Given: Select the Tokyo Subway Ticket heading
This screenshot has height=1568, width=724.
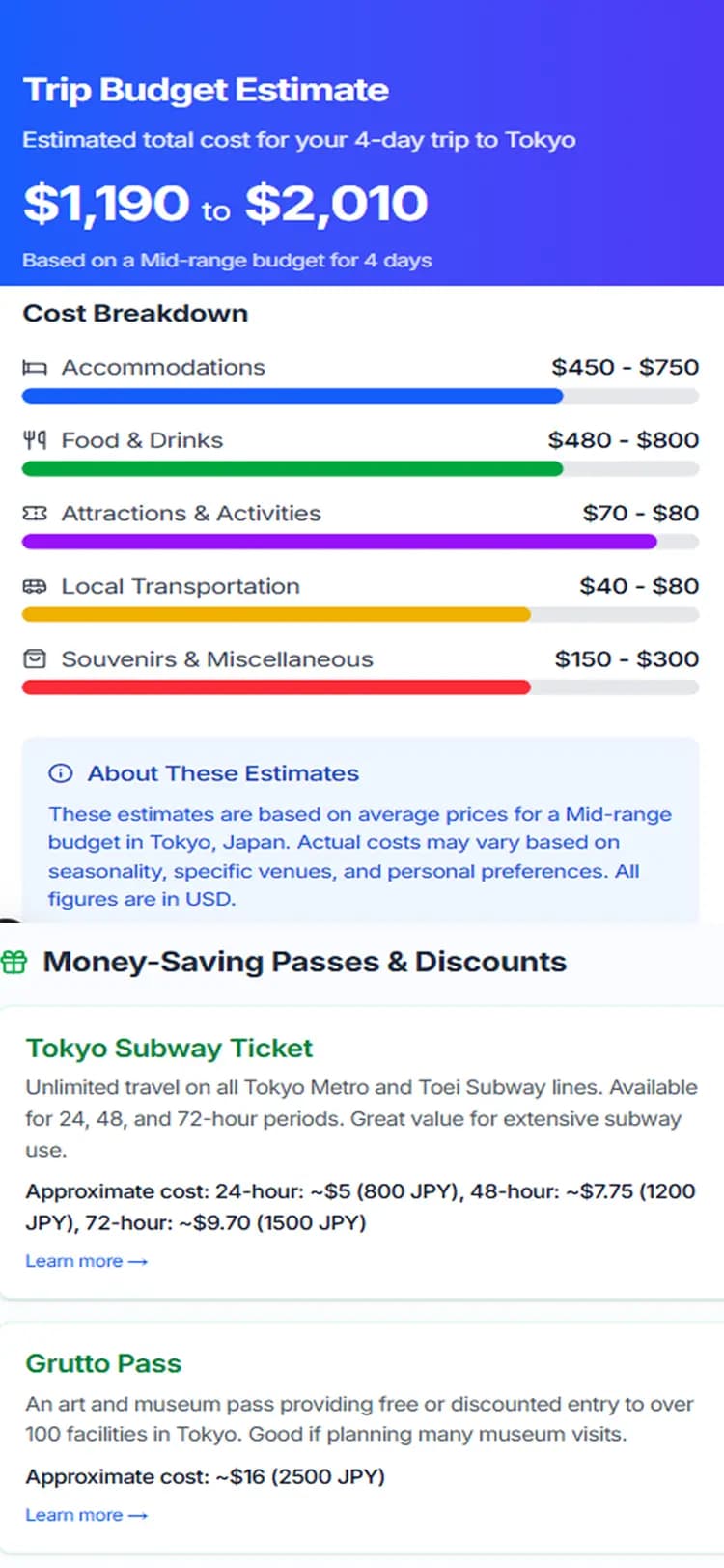Looking at the screenshot, I should click(169, 1049).
